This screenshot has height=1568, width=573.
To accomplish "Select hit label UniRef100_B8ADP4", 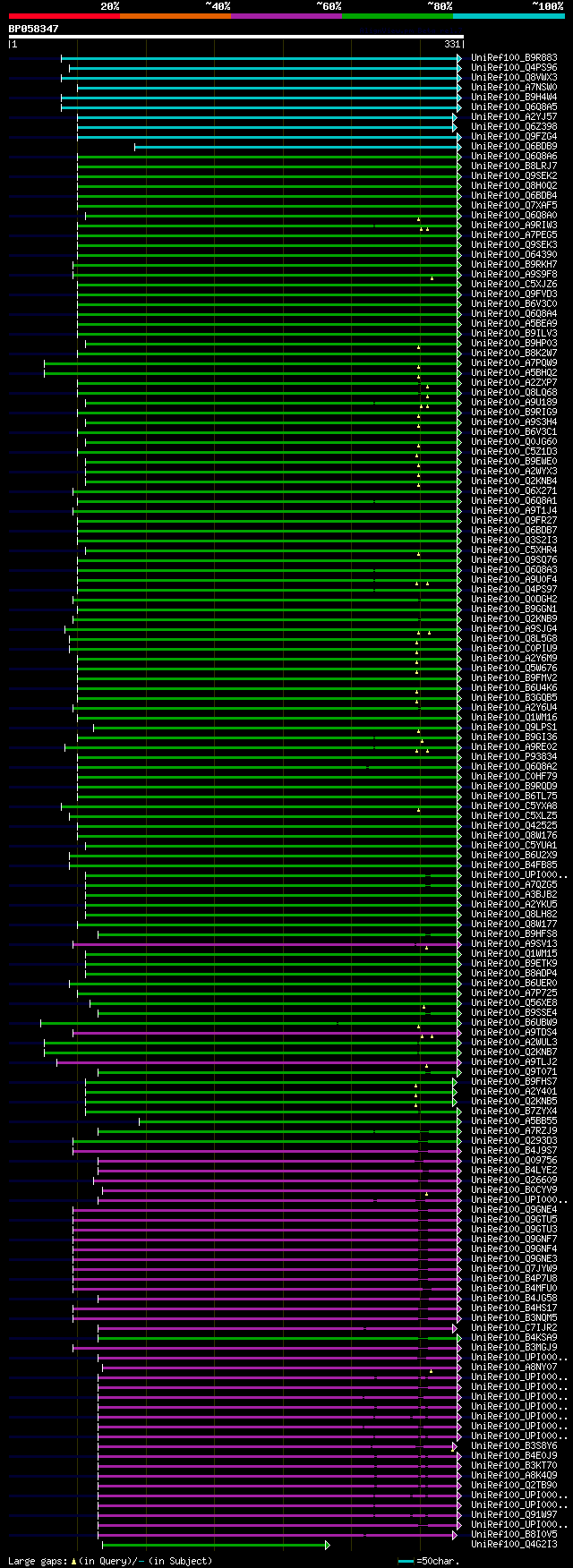I will [x=514, y=974].
